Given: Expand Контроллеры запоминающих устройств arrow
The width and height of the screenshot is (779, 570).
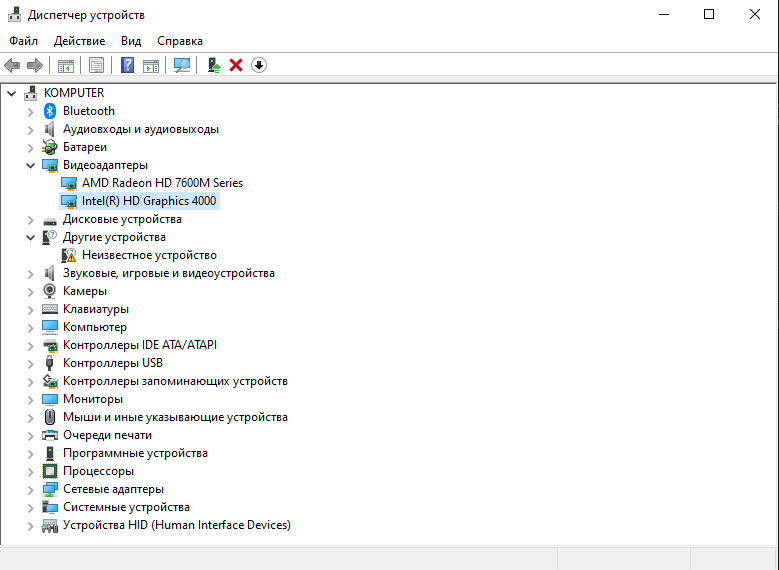Looking at the screenshot, I should [30, 382].
